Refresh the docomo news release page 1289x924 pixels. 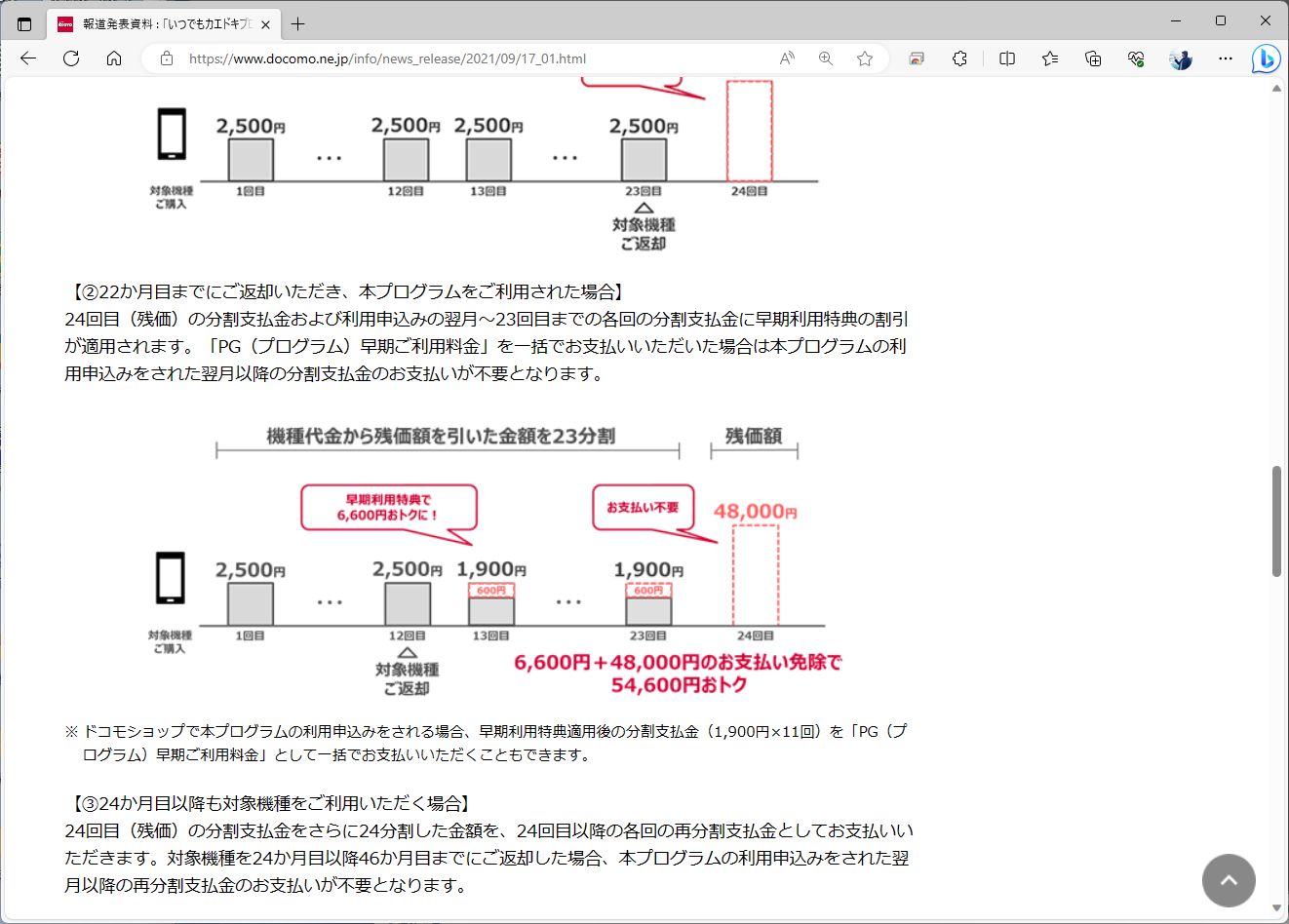pos(70,58)
